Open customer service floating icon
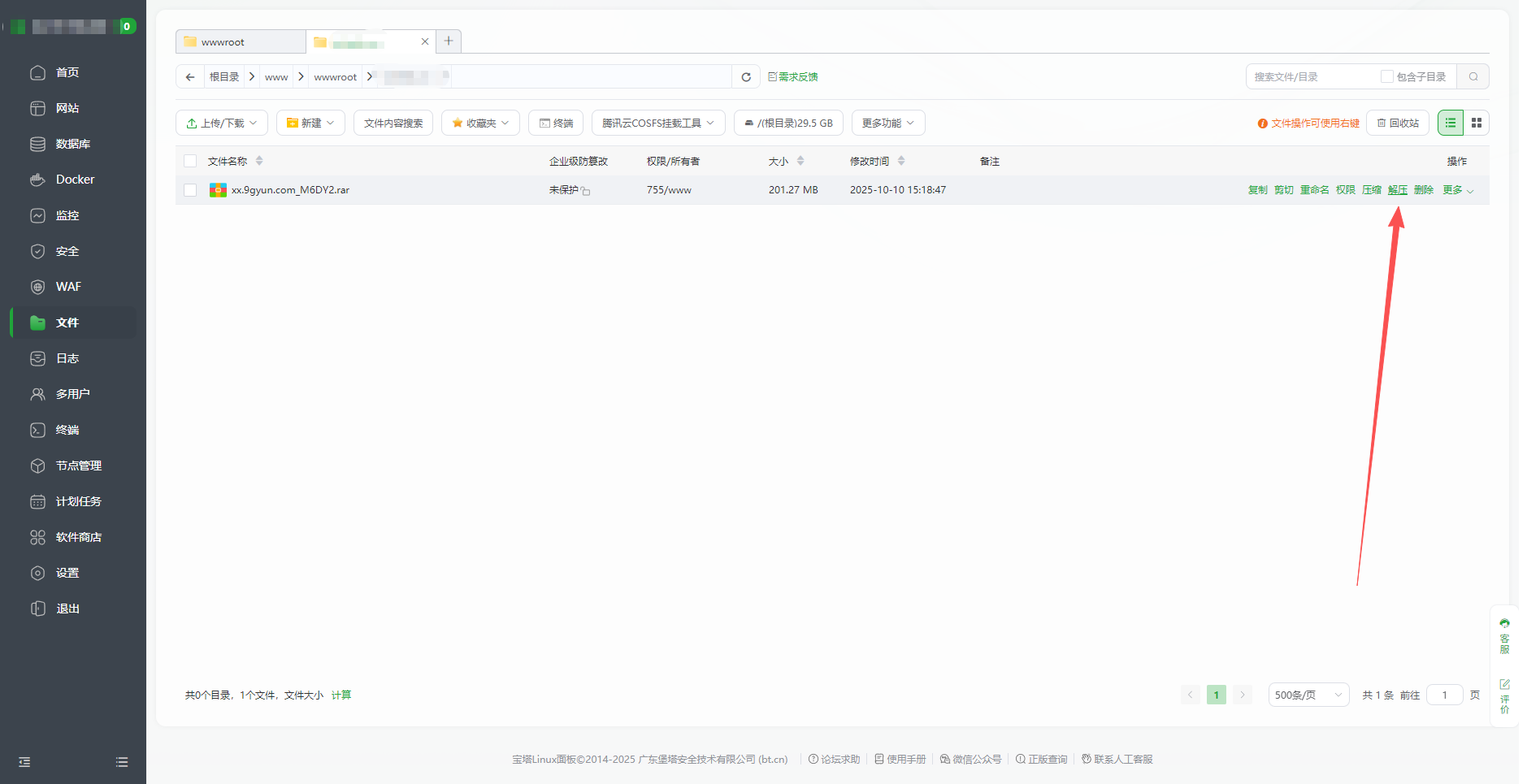Screen dimensions: 1527x784 [1504, 635]
